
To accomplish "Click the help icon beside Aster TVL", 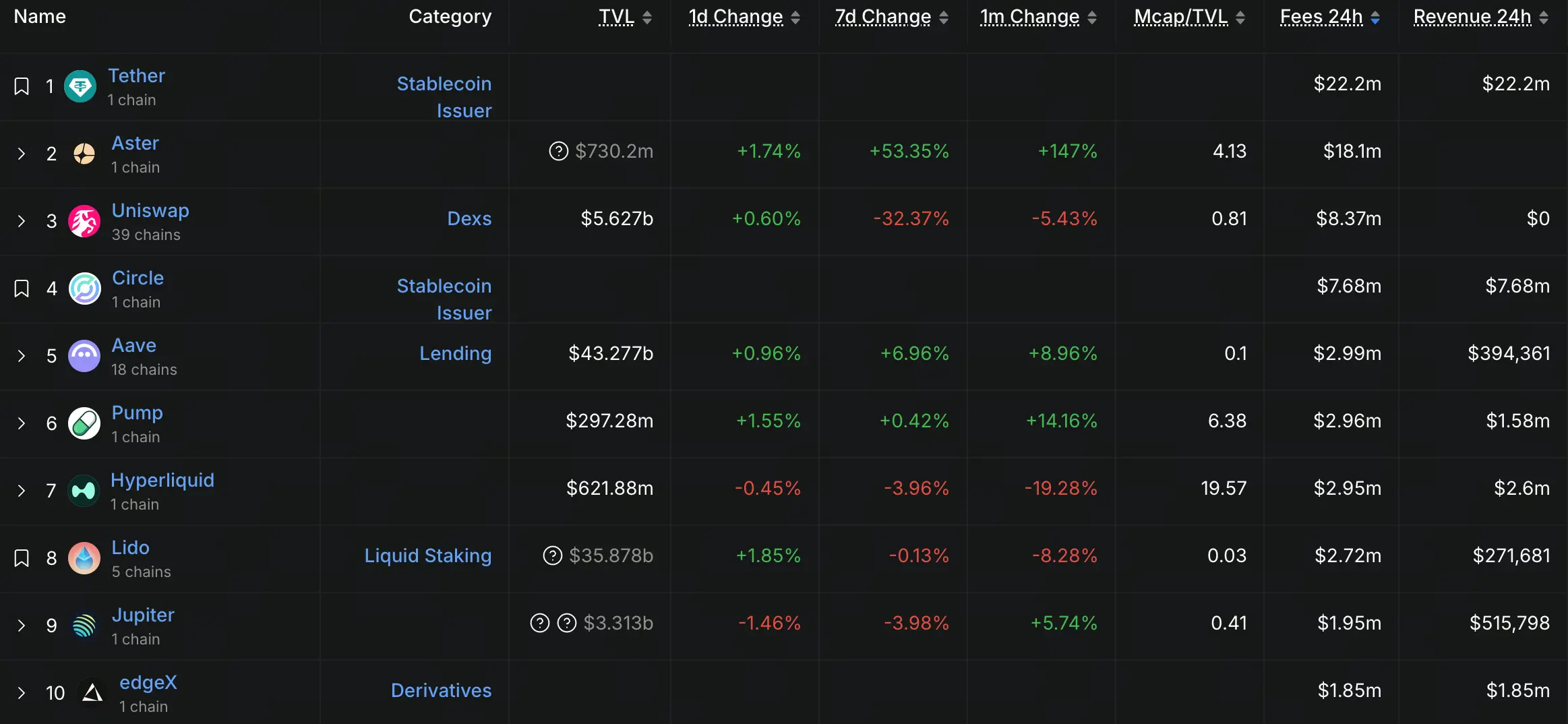I will [559, 151].
